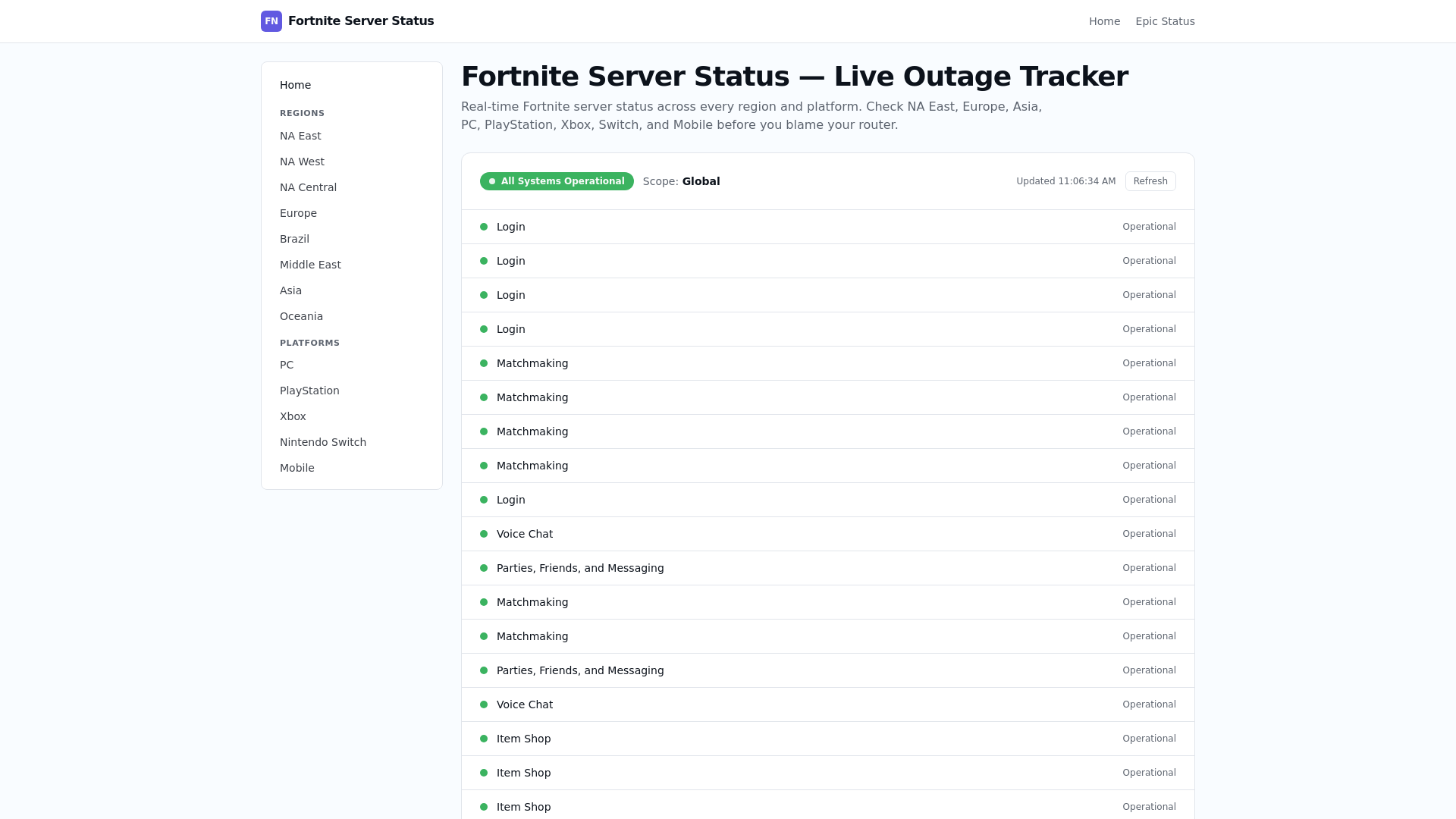
Task: Click the Refresh button
Action: click(x=1150, y=181)
